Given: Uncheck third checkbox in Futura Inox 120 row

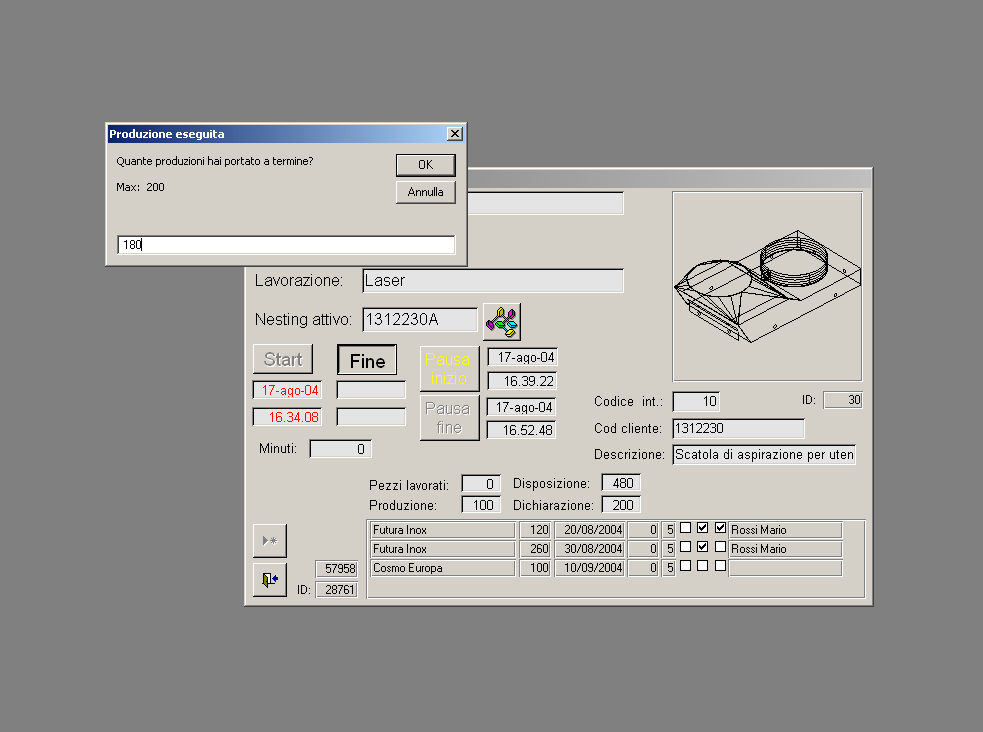Looking at the screenshot, I should [x=720, y=528].
